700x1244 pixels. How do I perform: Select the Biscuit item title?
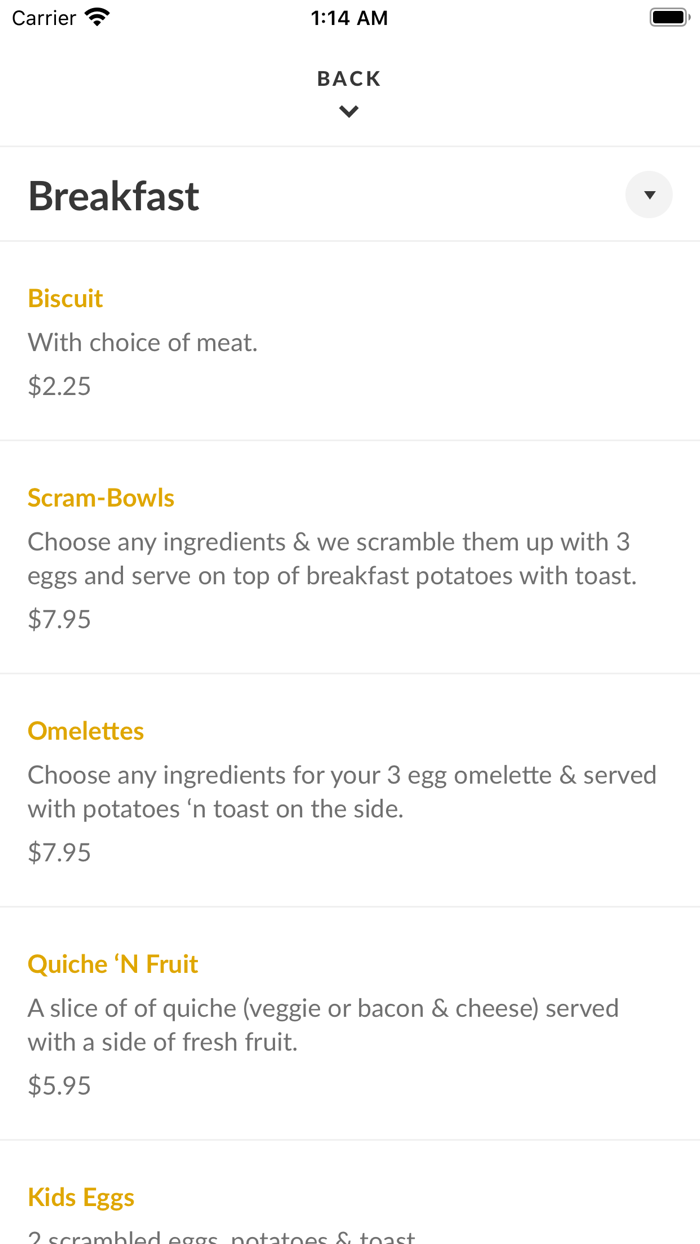point(65,298)
